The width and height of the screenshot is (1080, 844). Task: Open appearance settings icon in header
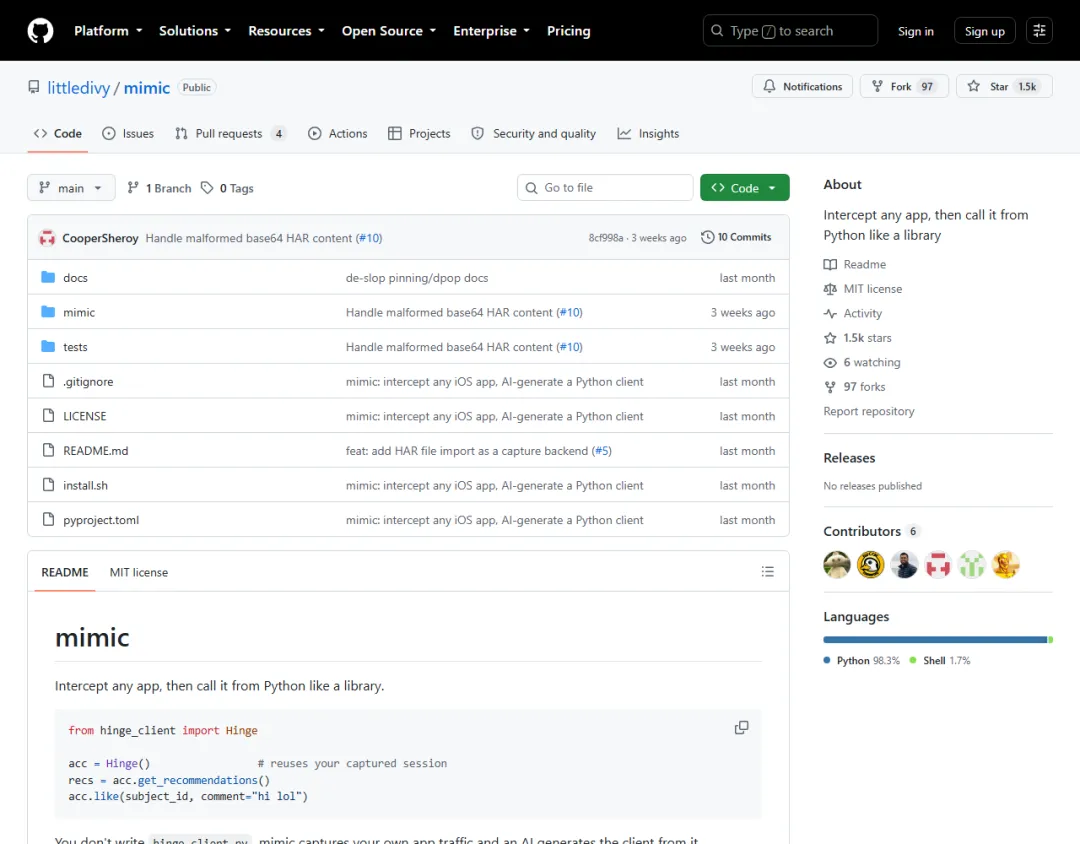pos(1039,31)
